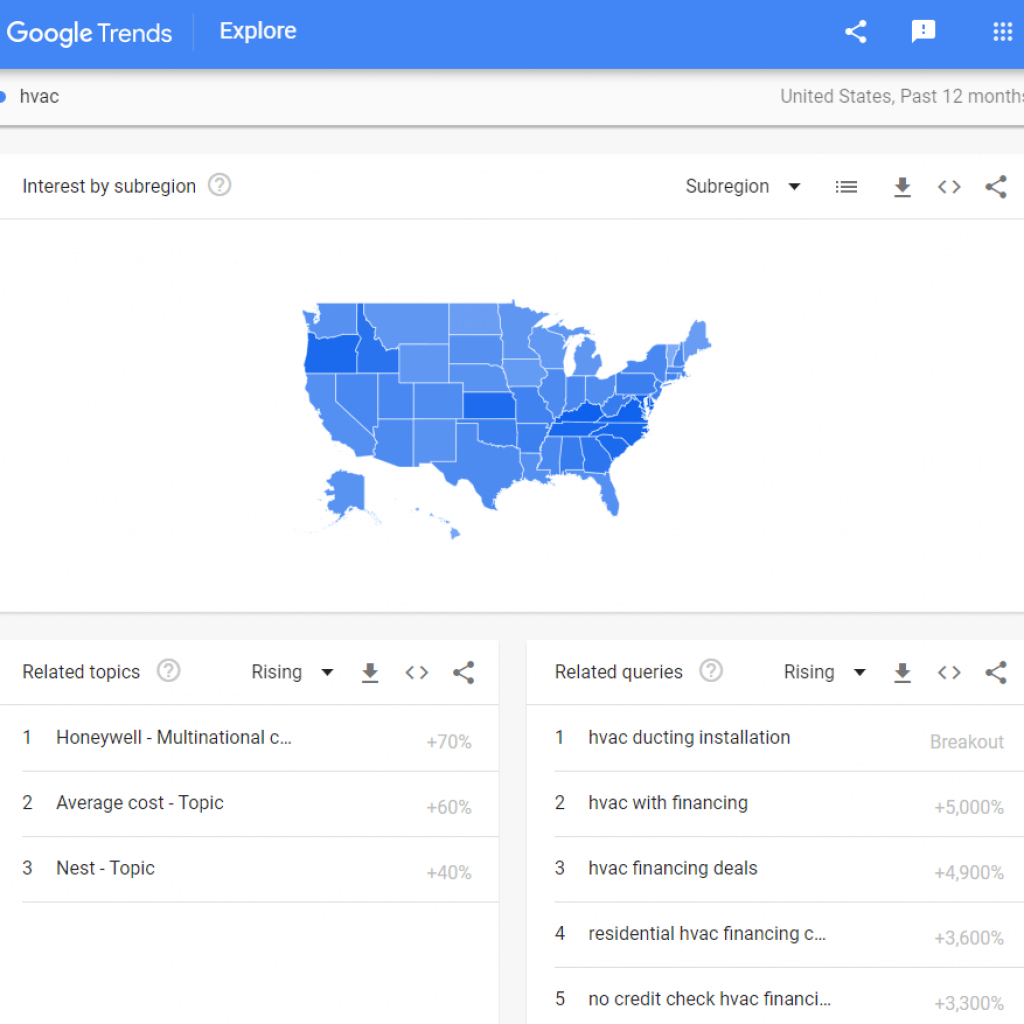Switch the subregion map to list view

[x=846, y=187]
